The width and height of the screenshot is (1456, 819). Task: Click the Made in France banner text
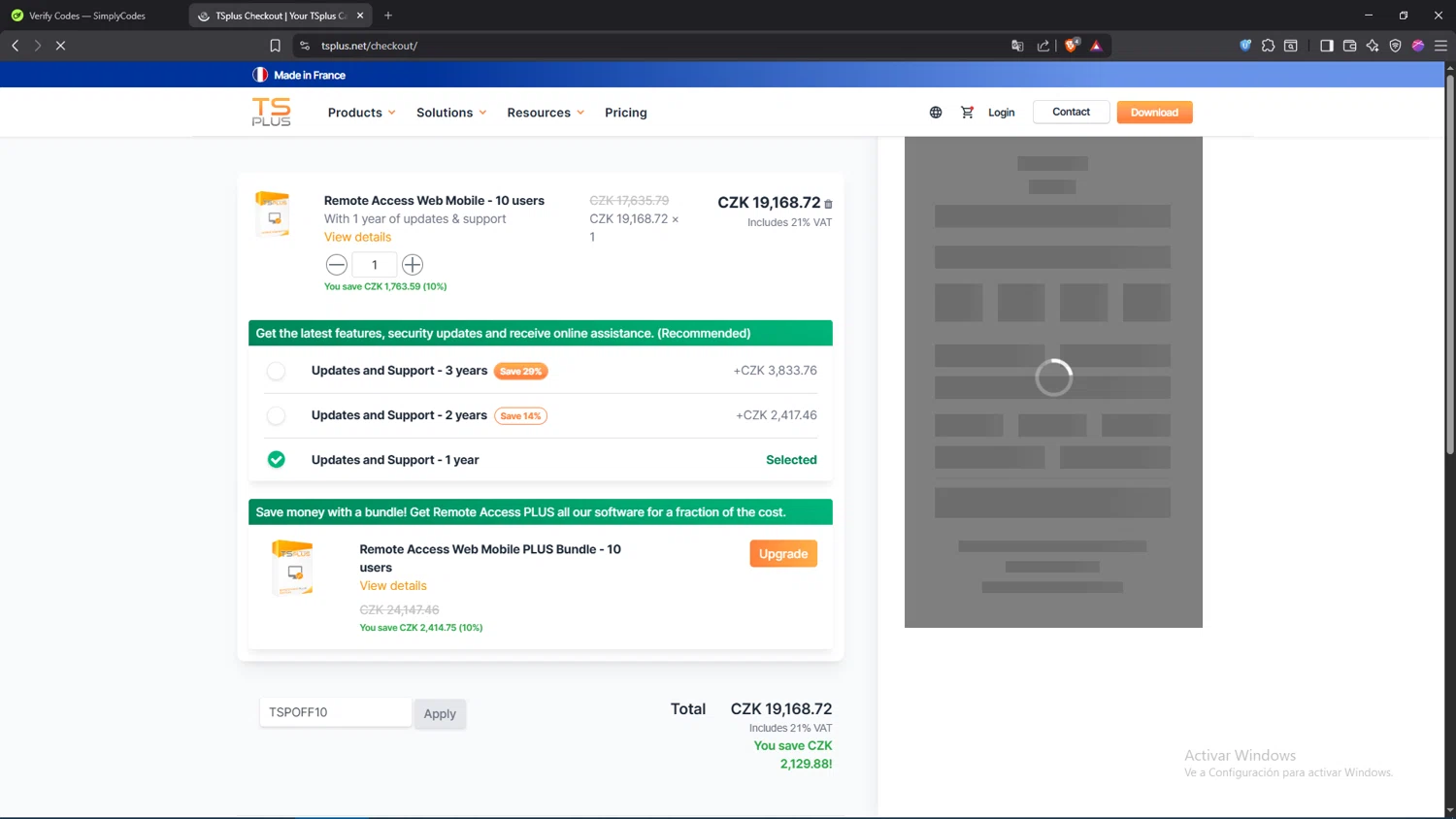310,75
